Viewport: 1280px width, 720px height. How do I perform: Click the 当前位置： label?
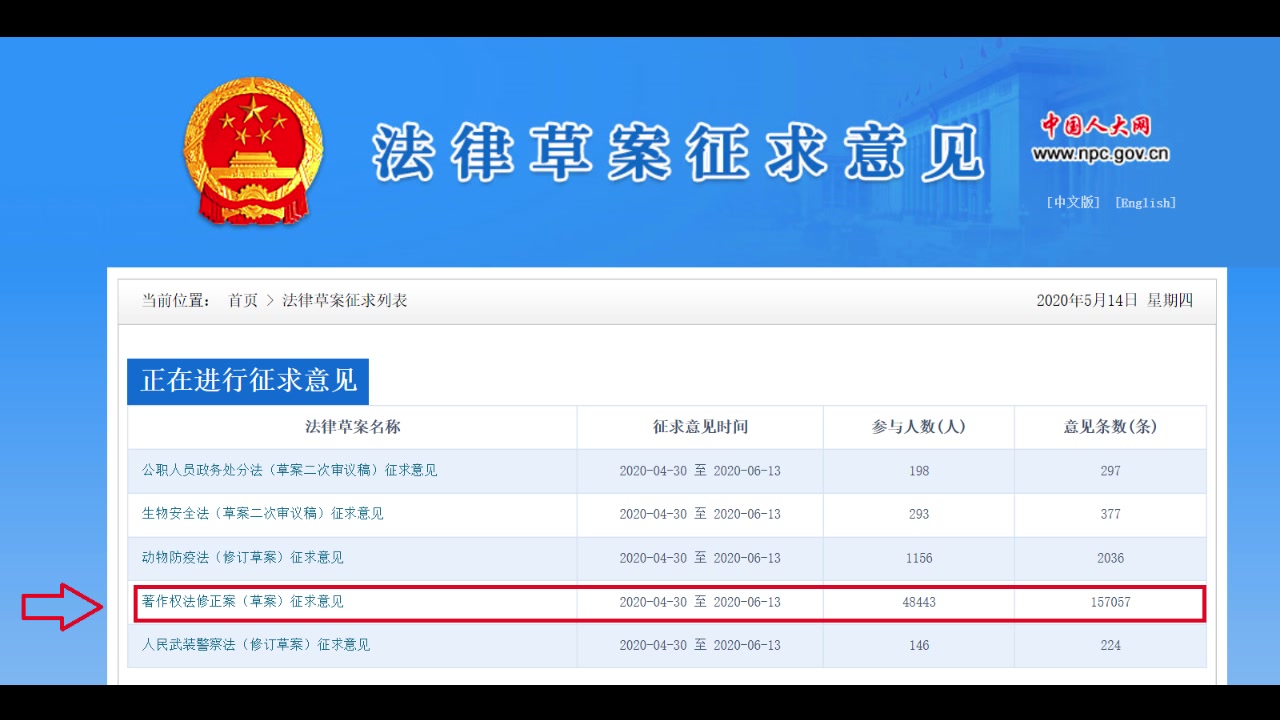click(x=176, y=300)
